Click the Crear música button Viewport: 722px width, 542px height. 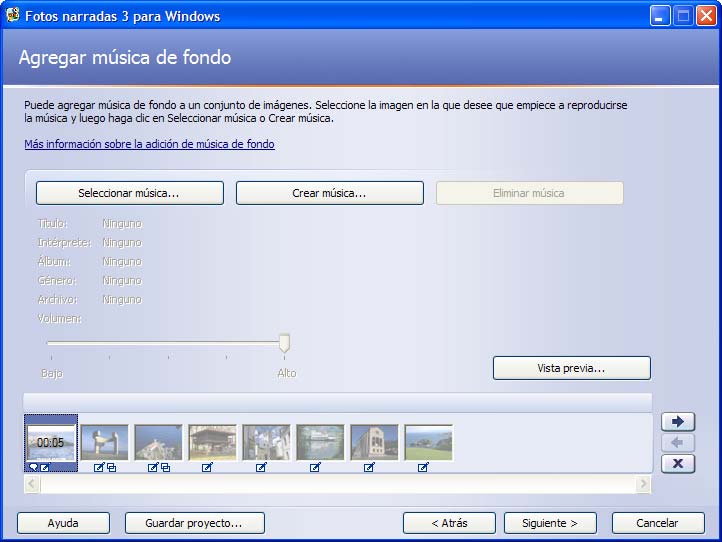pos(330,193)
